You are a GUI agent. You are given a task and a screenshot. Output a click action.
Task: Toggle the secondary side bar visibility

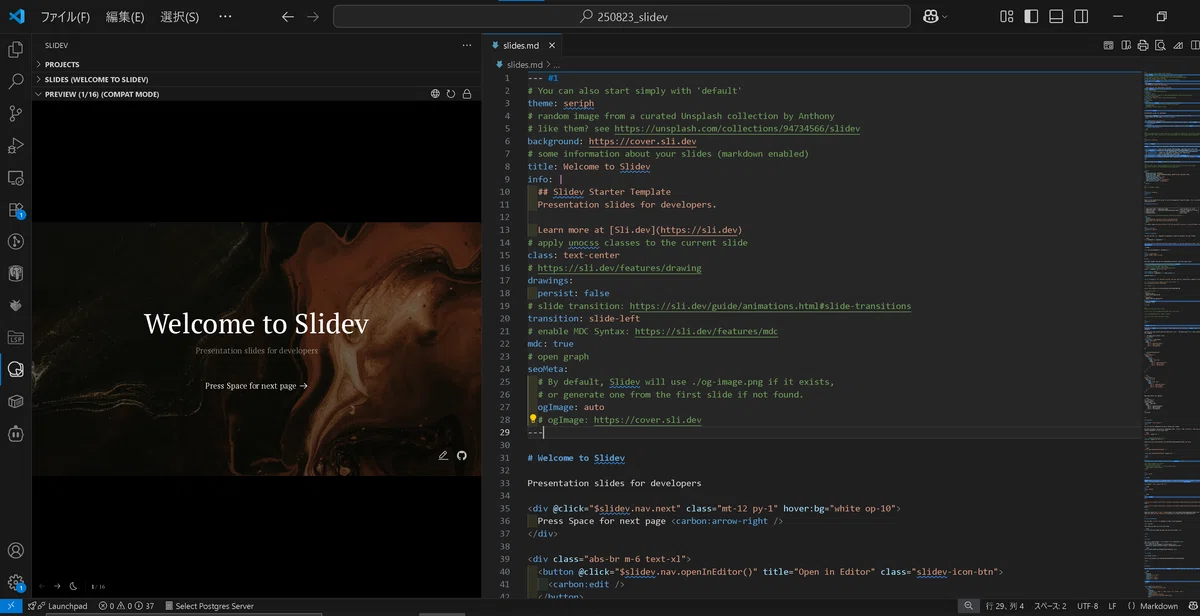[1081, 16]
